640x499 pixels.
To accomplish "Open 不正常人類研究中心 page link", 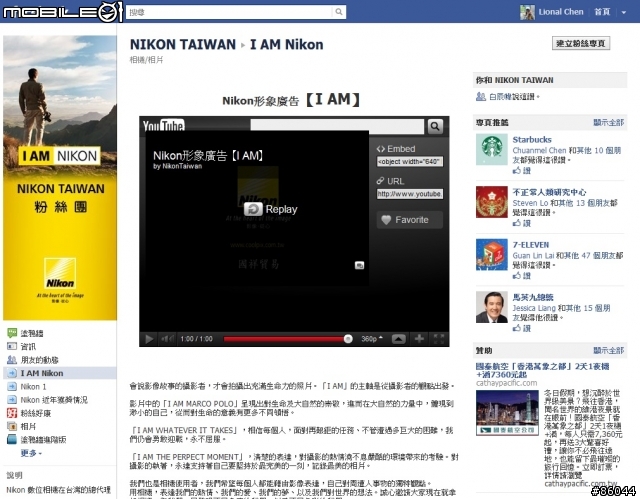I will point(549,192).
